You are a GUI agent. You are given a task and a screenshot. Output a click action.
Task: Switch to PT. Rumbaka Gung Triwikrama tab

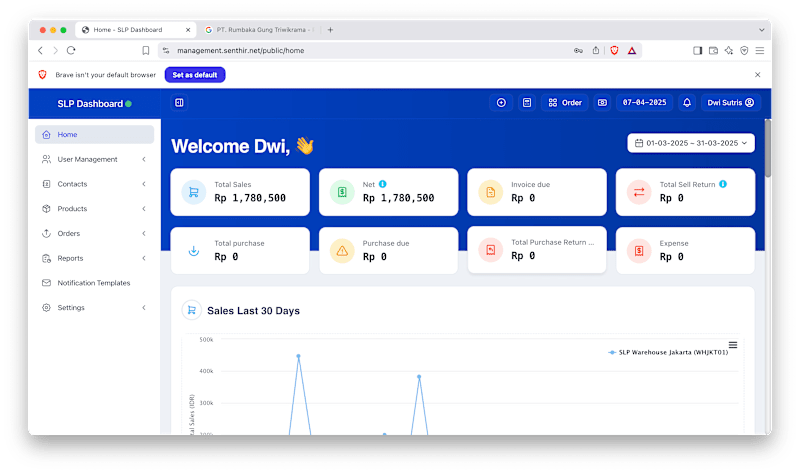coord(259,30)
